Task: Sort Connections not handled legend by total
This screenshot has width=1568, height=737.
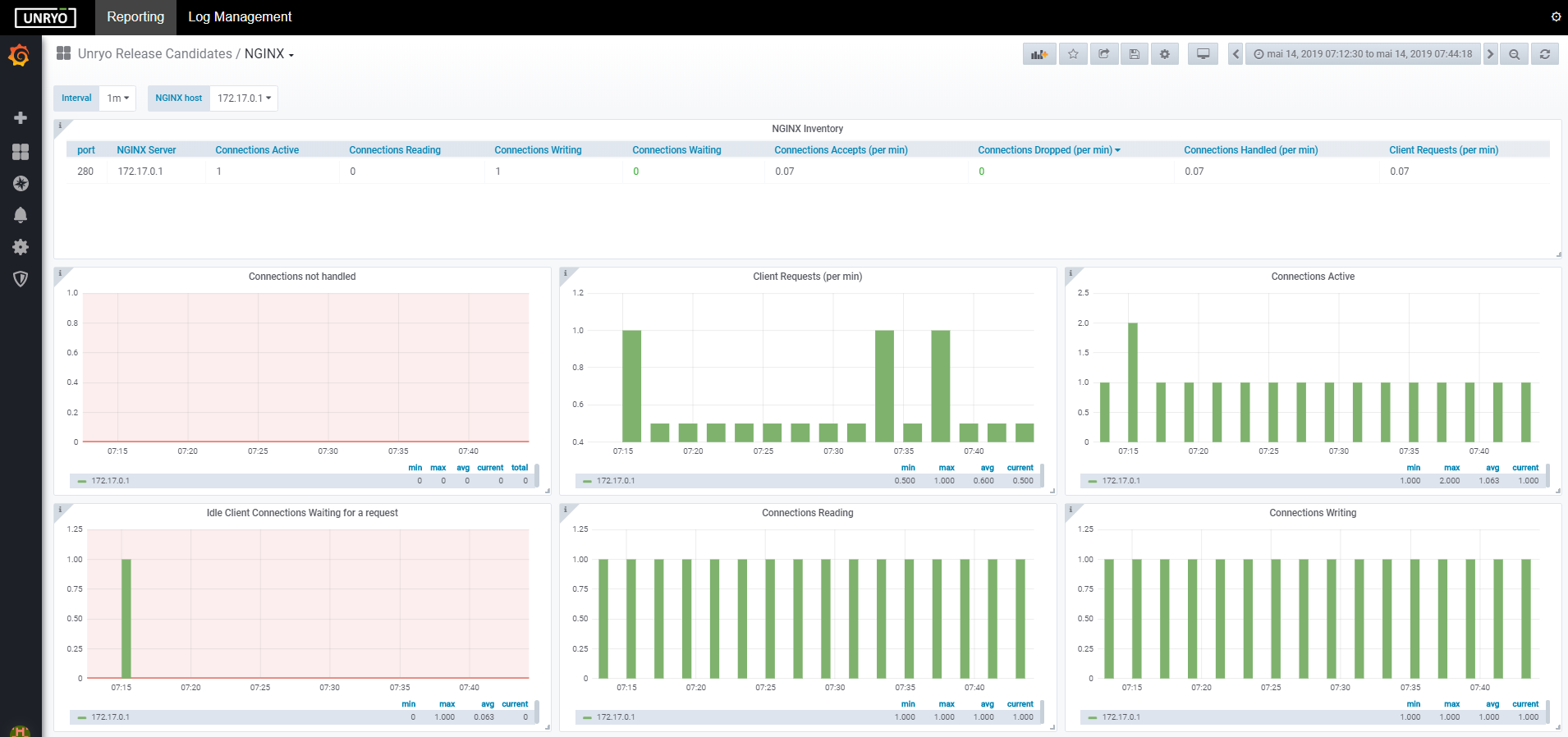Action: (520, 468)
